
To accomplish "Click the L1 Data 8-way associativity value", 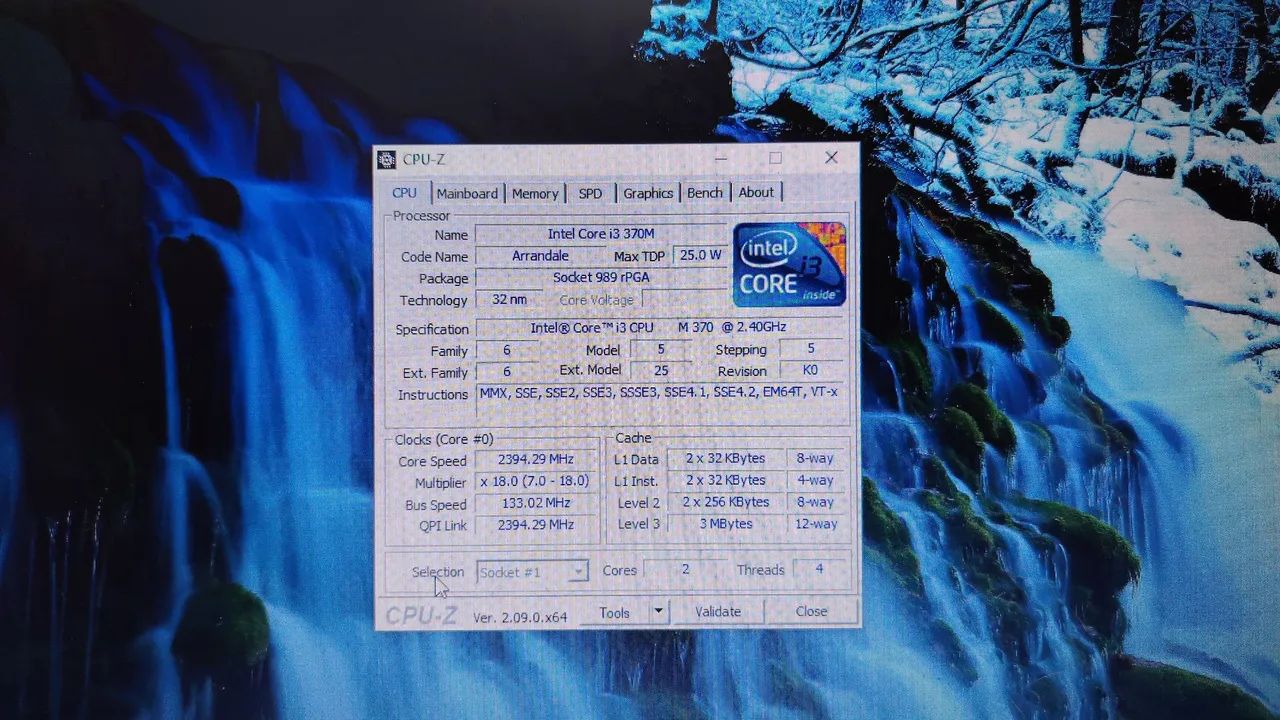I will click(x=816, y=458).
